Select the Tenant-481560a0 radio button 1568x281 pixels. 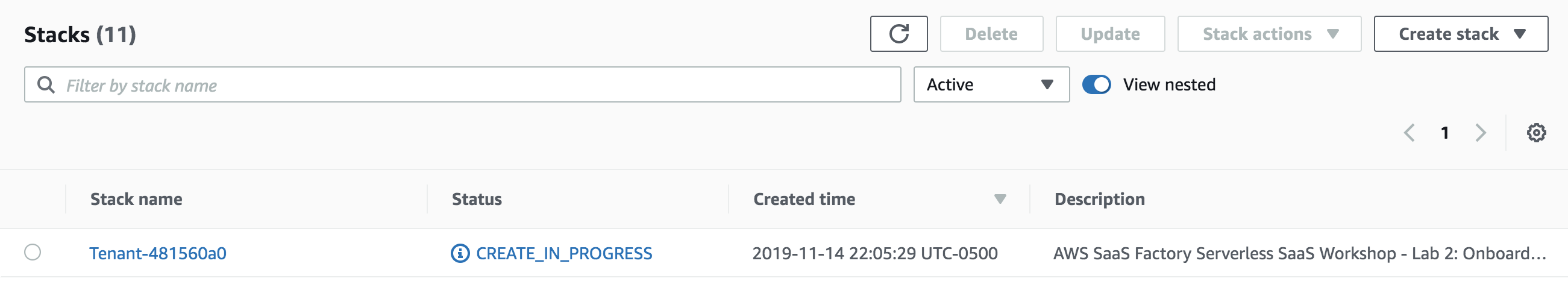tap(33, 252)
